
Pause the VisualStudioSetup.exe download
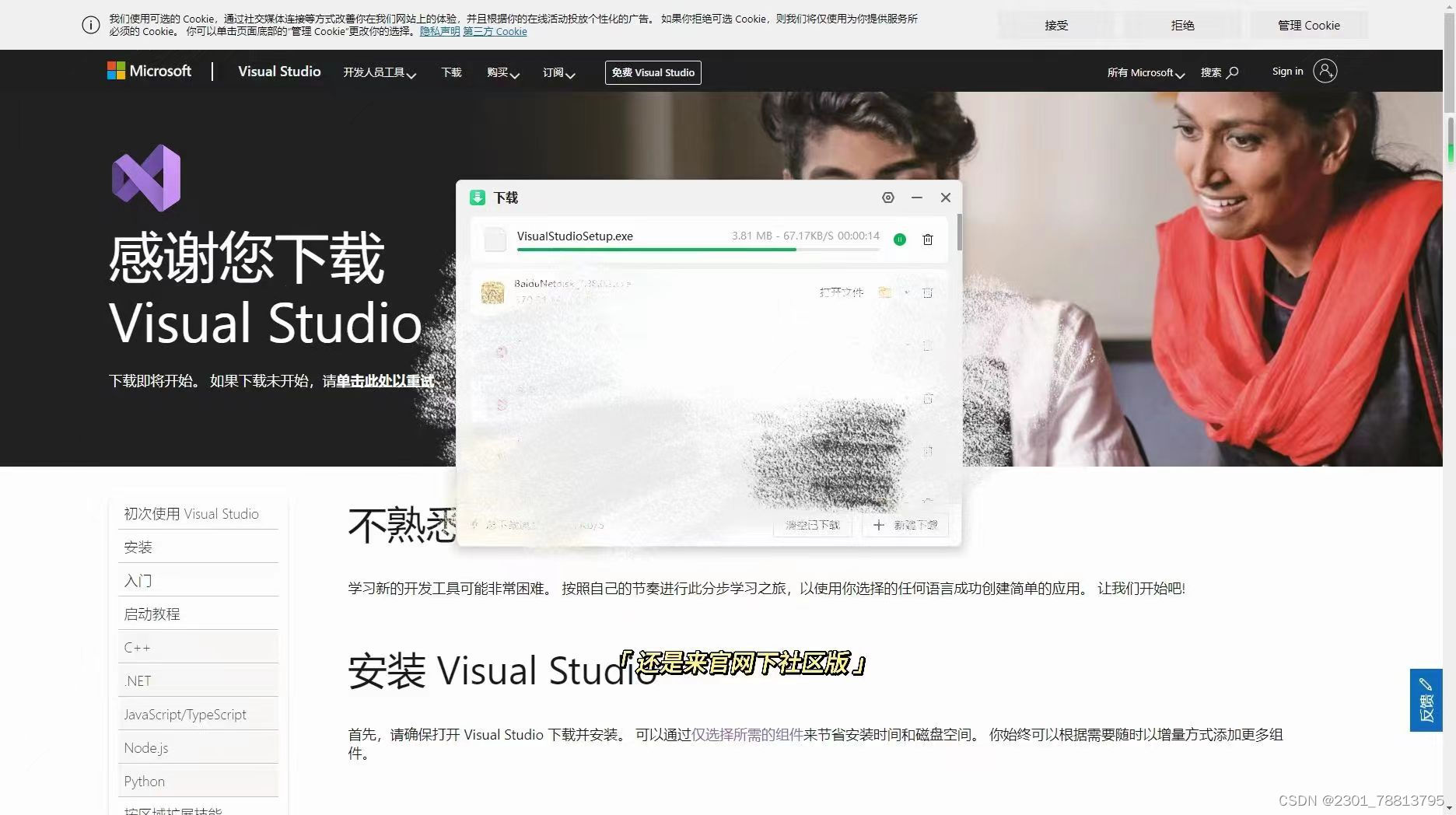point(899,240)
